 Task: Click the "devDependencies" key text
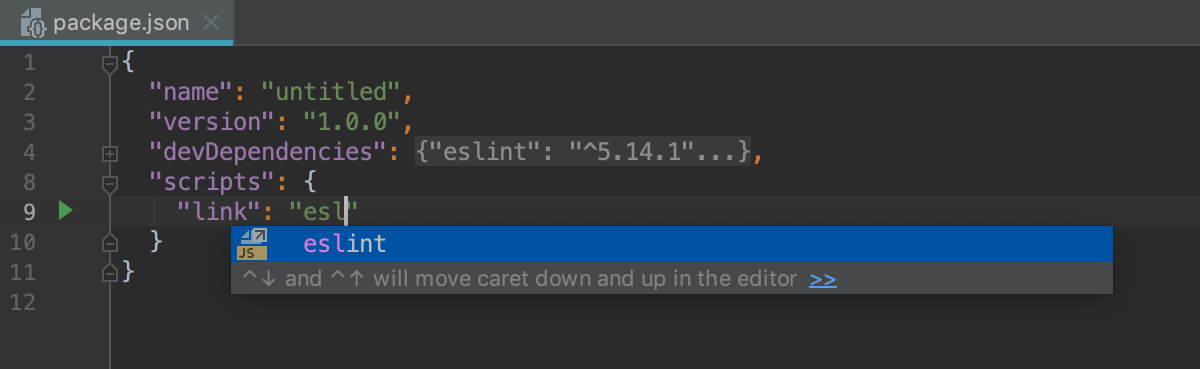click(x=268, y=152)
